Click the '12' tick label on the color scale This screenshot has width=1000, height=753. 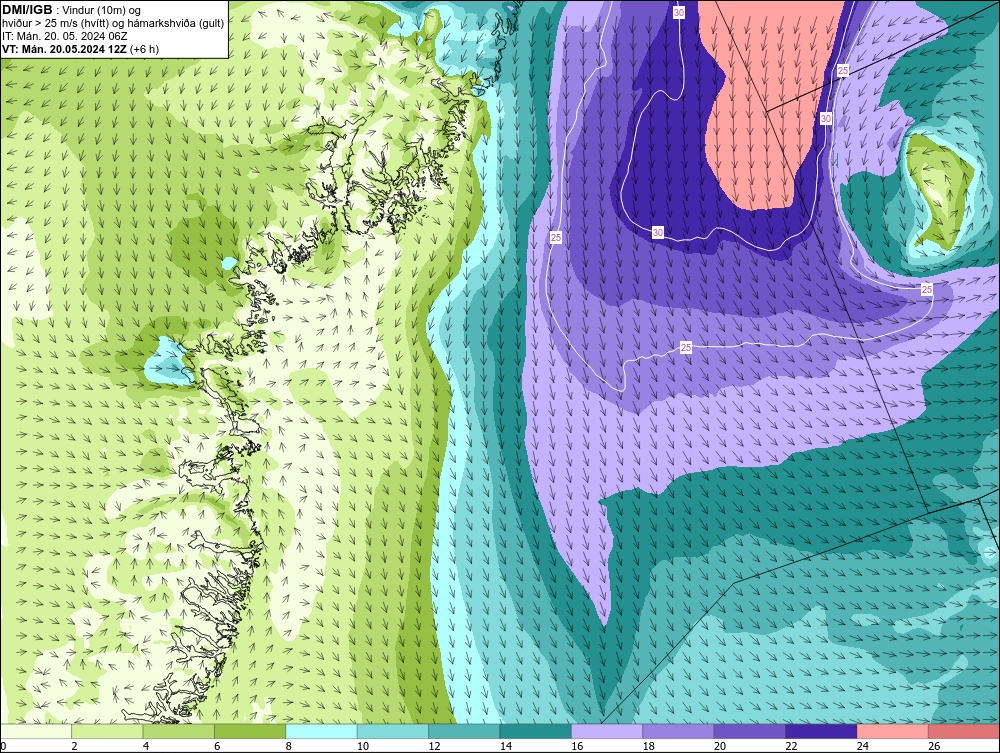coord(434,746)
